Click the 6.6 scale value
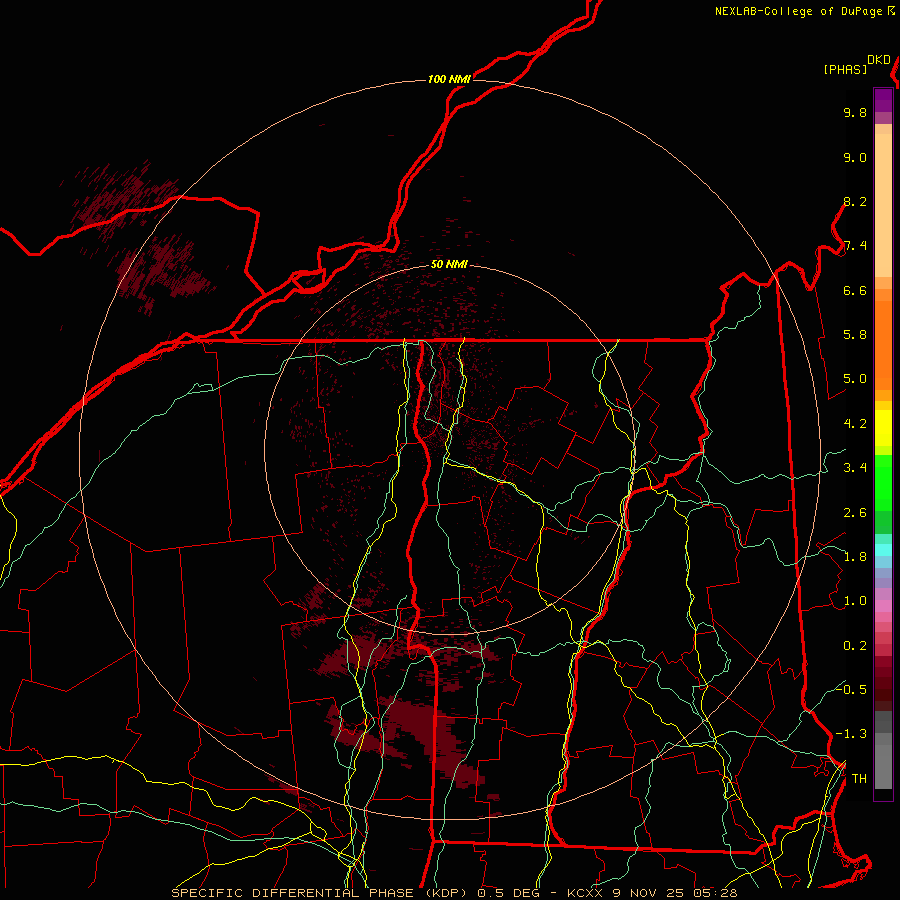The image size is (900, 900). click(855, 290)
